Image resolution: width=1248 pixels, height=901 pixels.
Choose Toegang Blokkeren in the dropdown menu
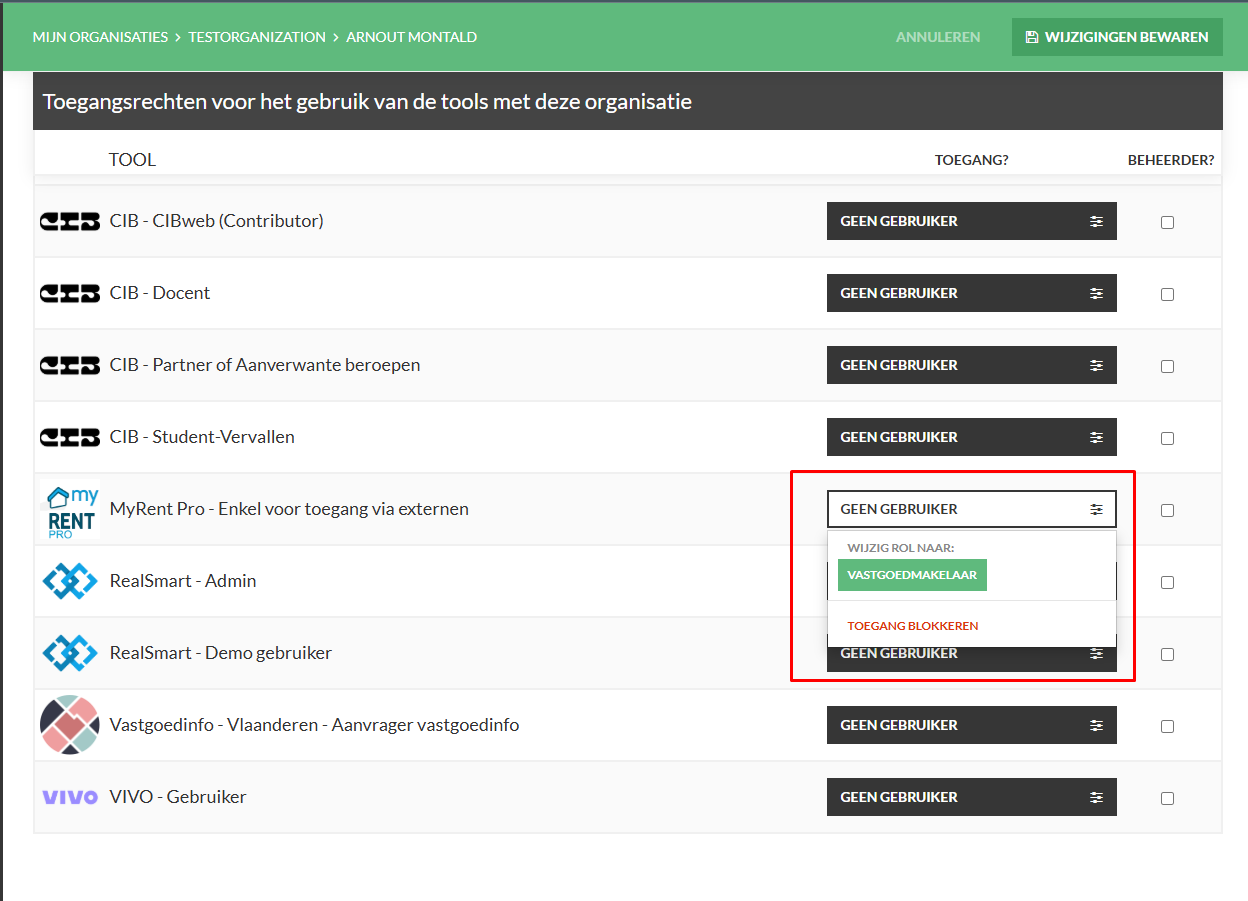pyautogui.click(x=913, y=626)
